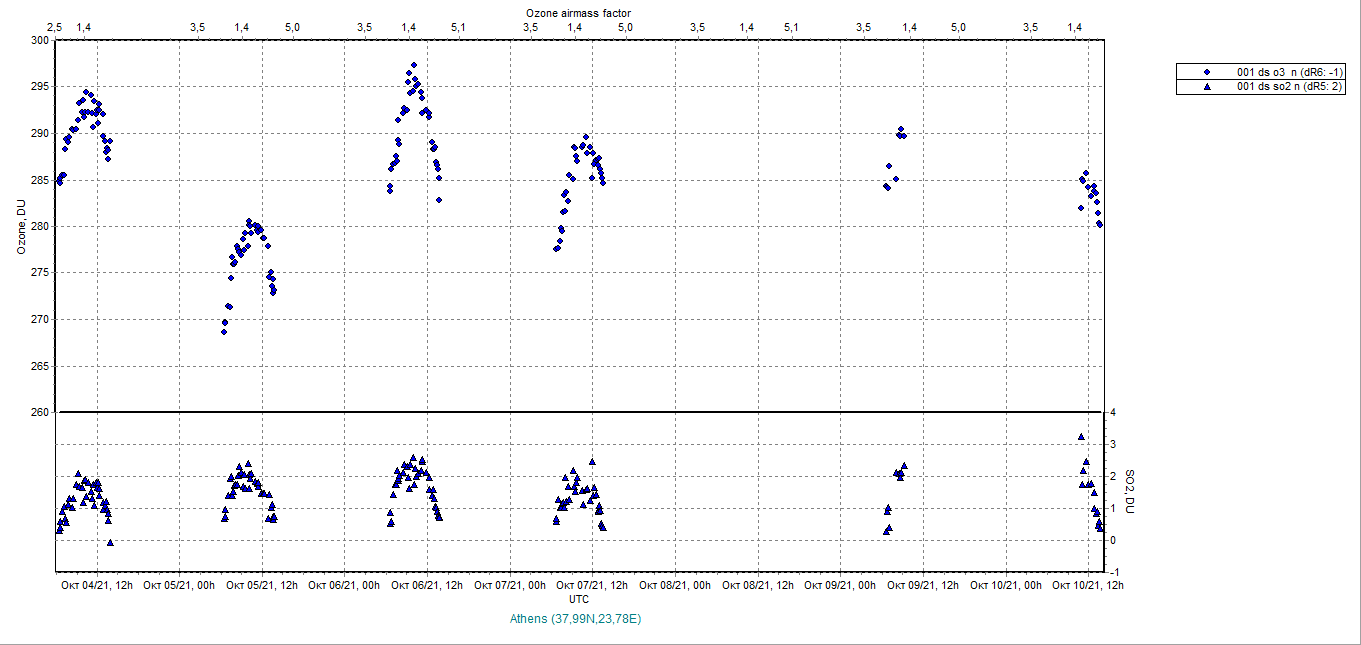Select the "001 ds so2 n" legend entry
Viewport: 1361px width, 645px height.
(x=1290, y=87)
